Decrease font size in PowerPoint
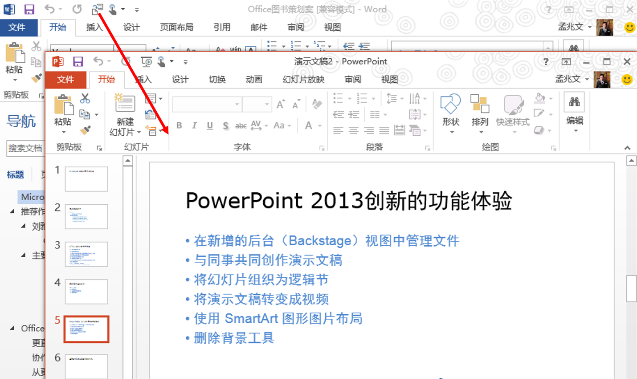Screen dimensions: 637x379 coord(296,104)
